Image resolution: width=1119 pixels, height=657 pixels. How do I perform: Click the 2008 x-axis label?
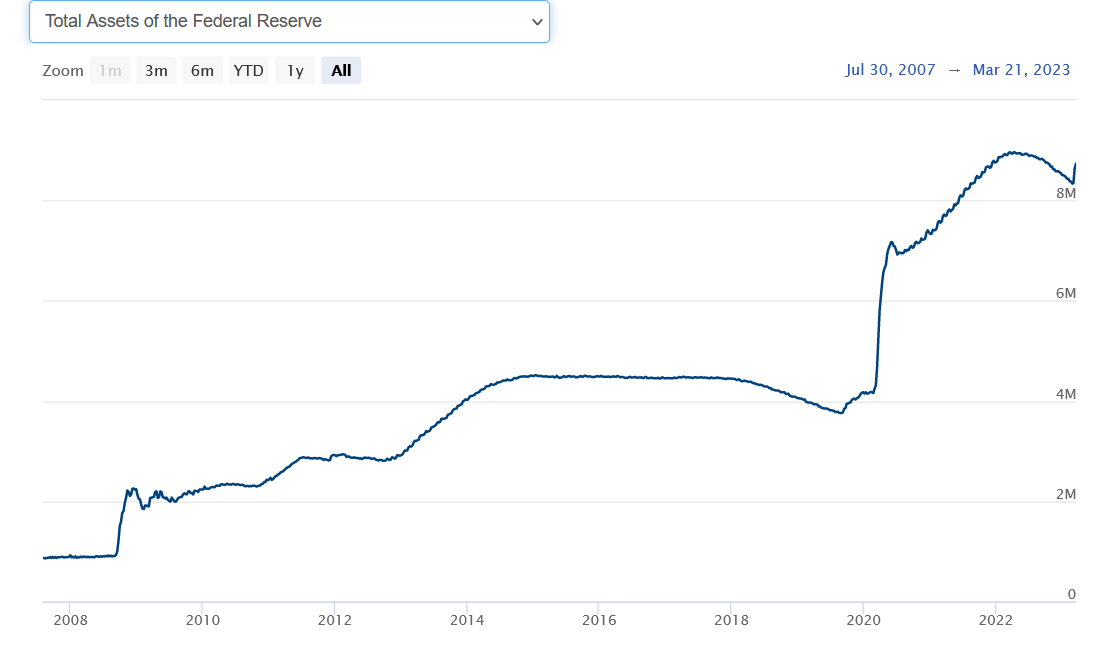71,620
